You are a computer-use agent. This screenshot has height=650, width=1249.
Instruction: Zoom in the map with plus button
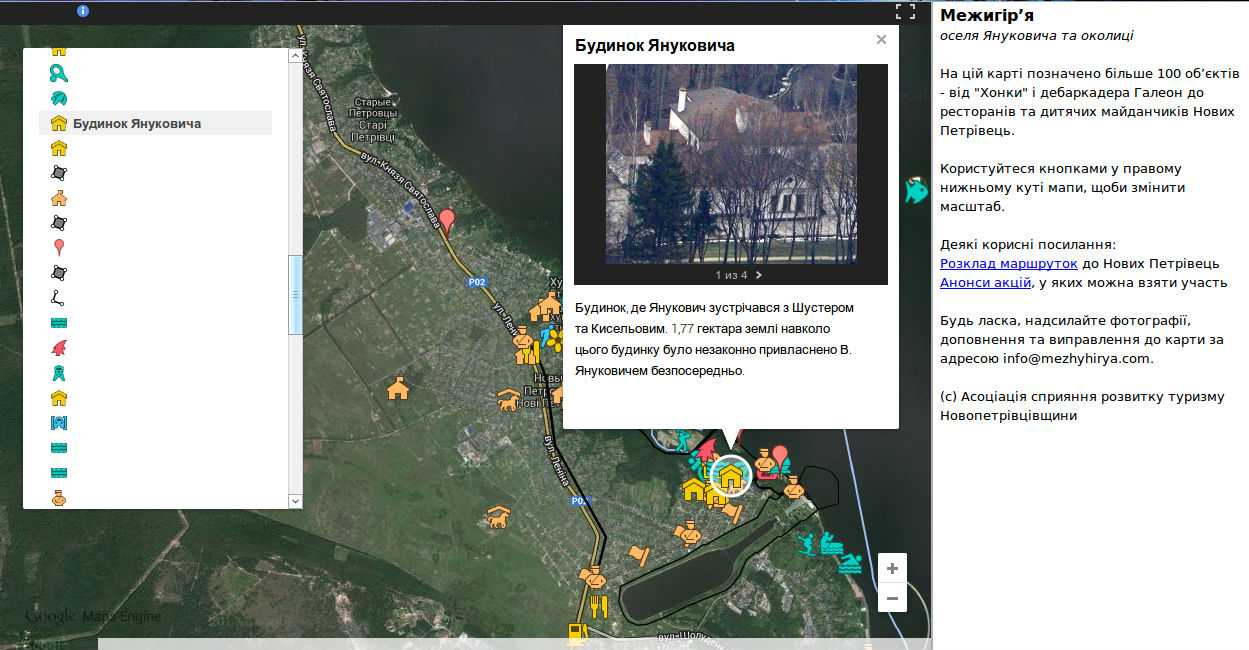coord(892,568)
